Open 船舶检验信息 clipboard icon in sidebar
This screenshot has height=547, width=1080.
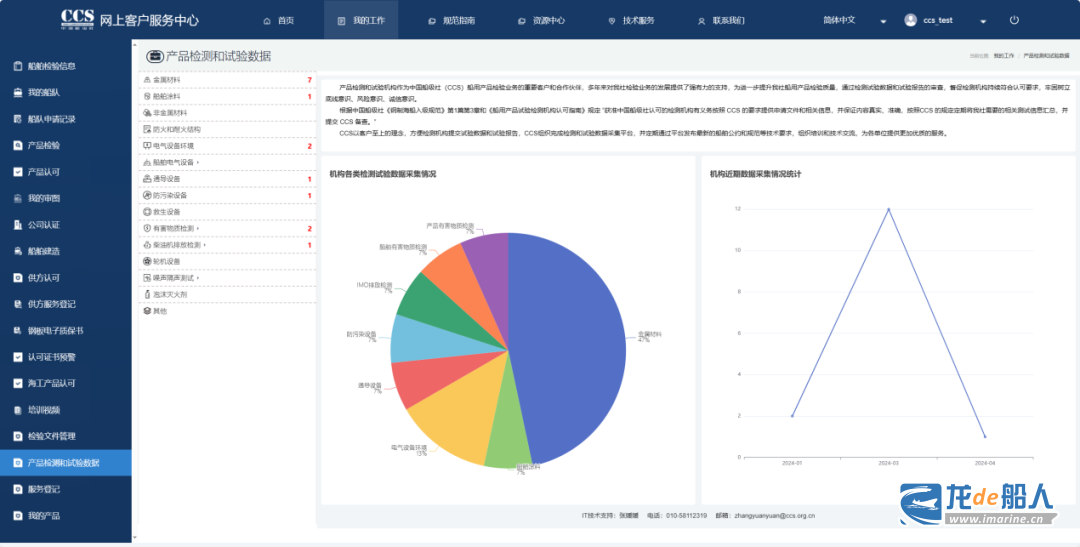point(18,66)
